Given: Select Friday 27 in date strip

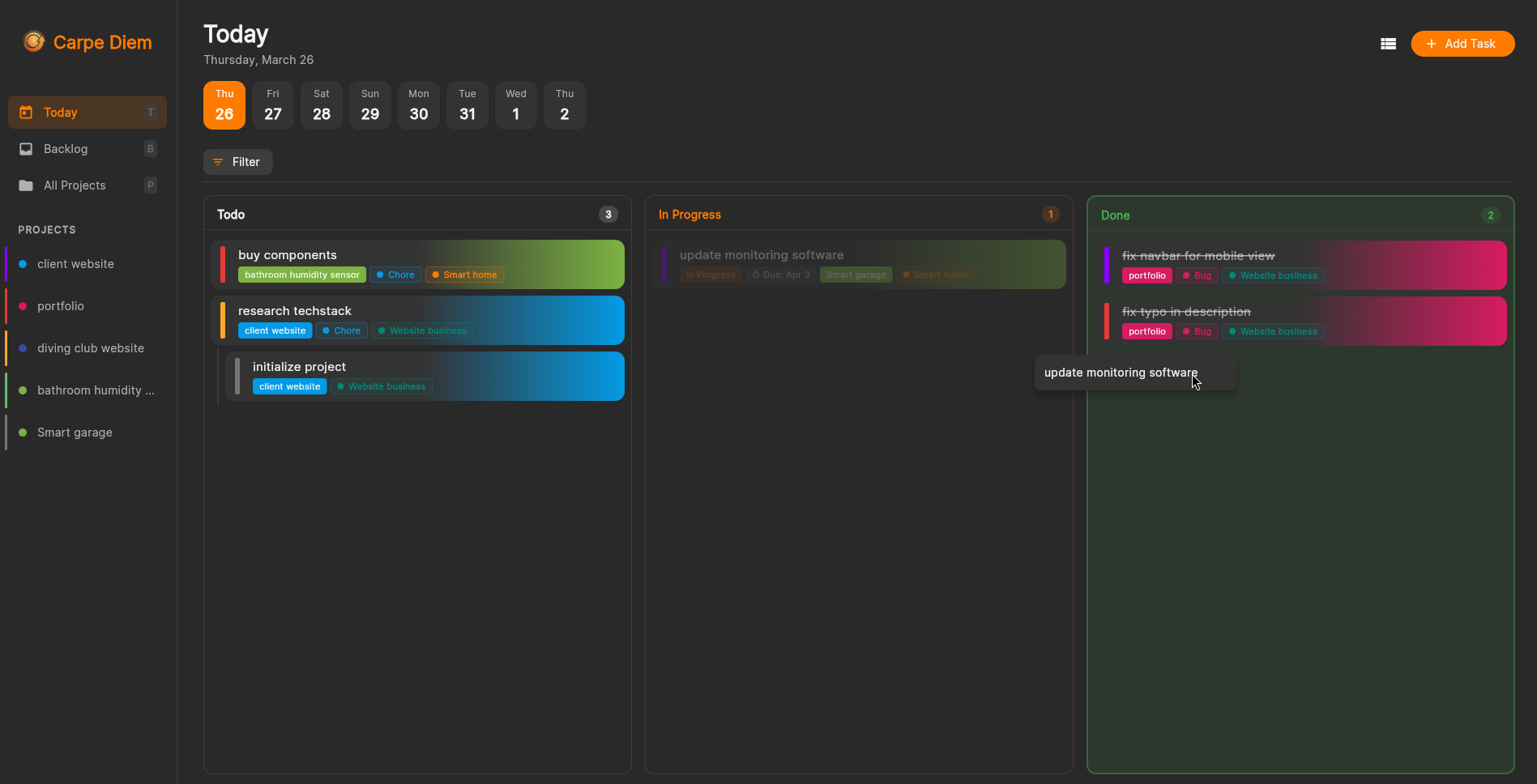Looking at the screenshot, I should click(x=273, y=105).
